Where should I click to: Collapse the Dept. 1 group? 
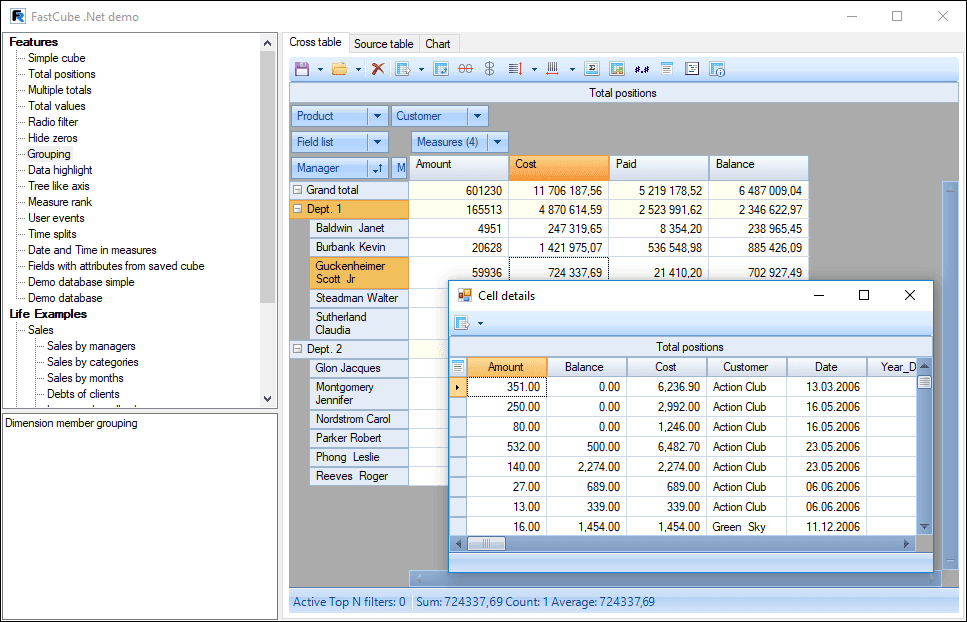297,209
